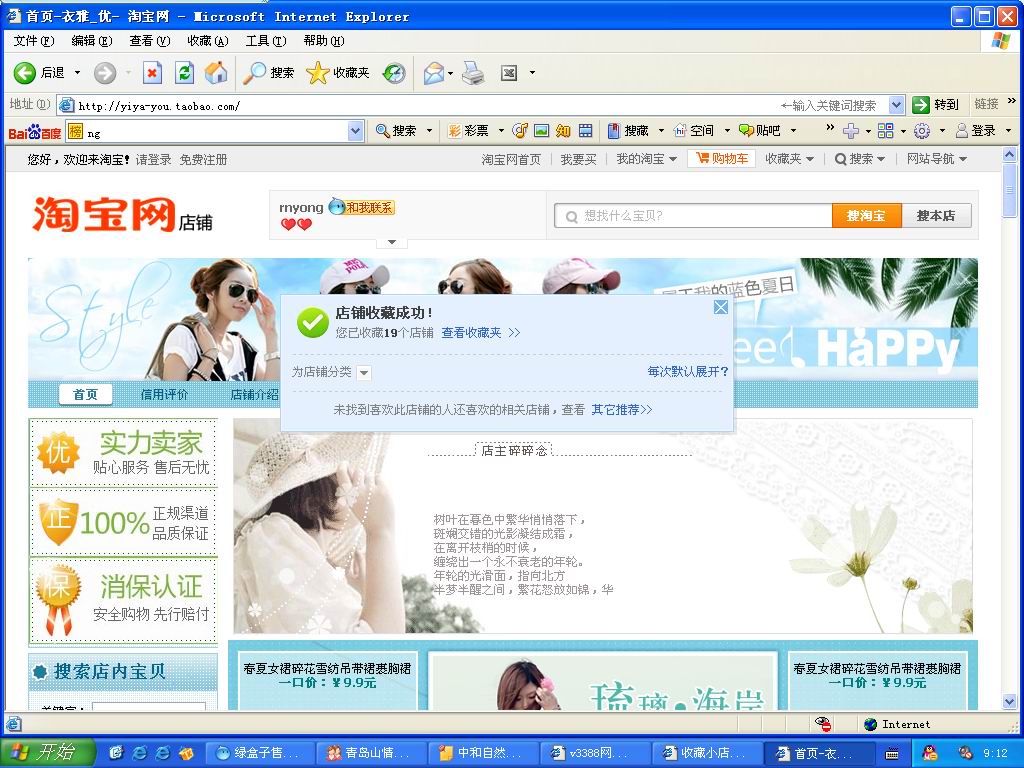The image size is (1024, 768).
Task: Select the 首页 shop tab
Action: [86, 394]
